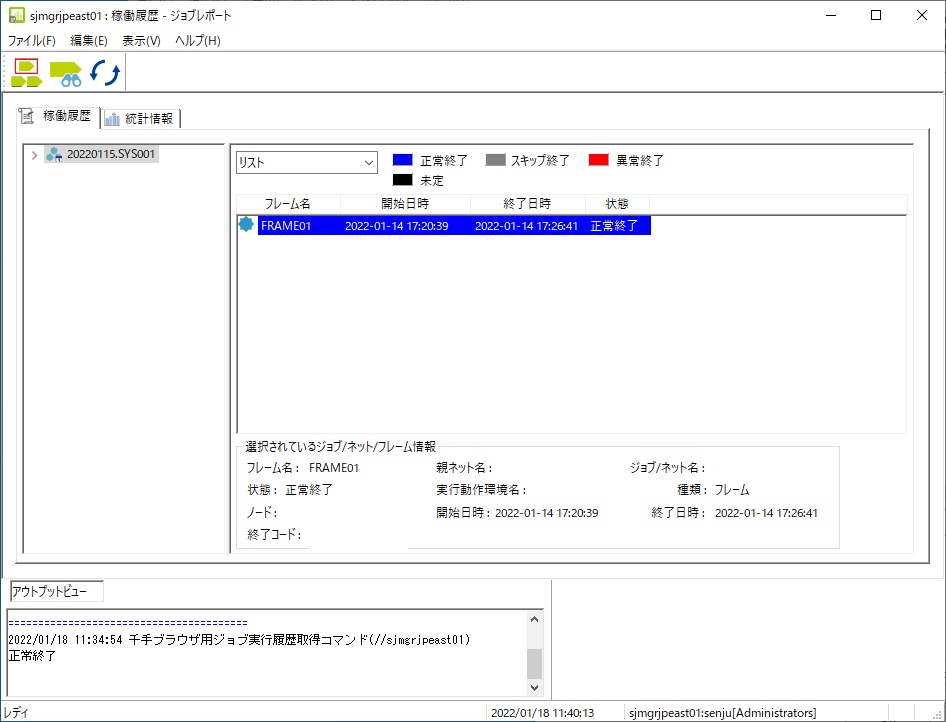Screen dimensions: 946x722
Task: Click the gray スキップ終了 legend swatch
Action: pos(495,160)
